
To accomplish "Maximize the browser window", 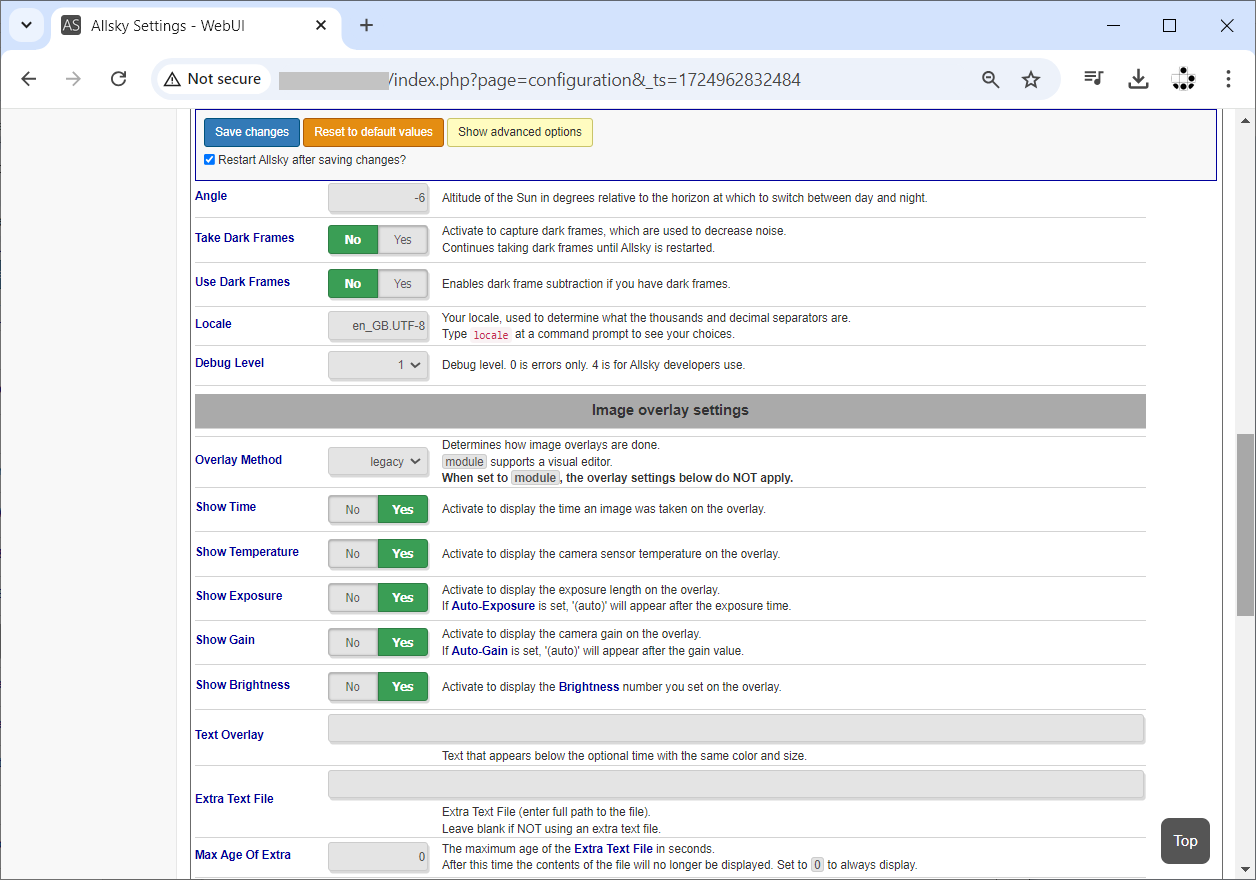I will tap(1169, 26).
